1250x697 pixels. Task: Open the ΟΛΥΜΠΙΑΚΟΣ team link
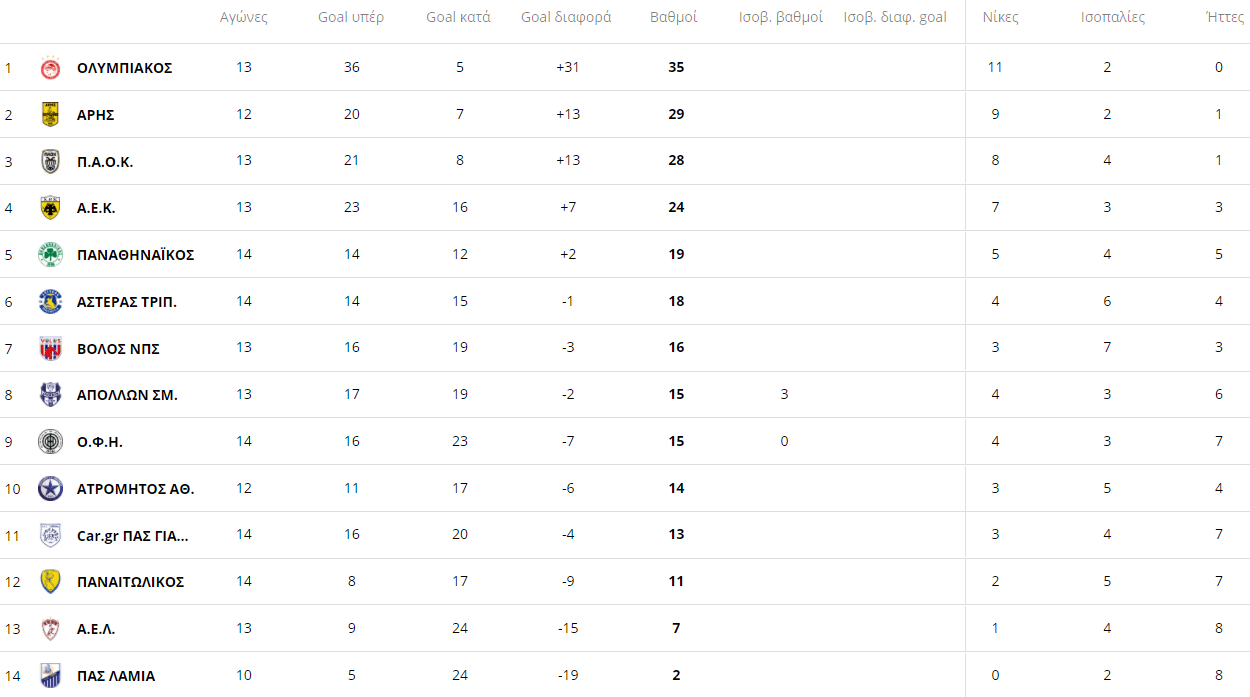pyautogui.click(x=124, y=68)
